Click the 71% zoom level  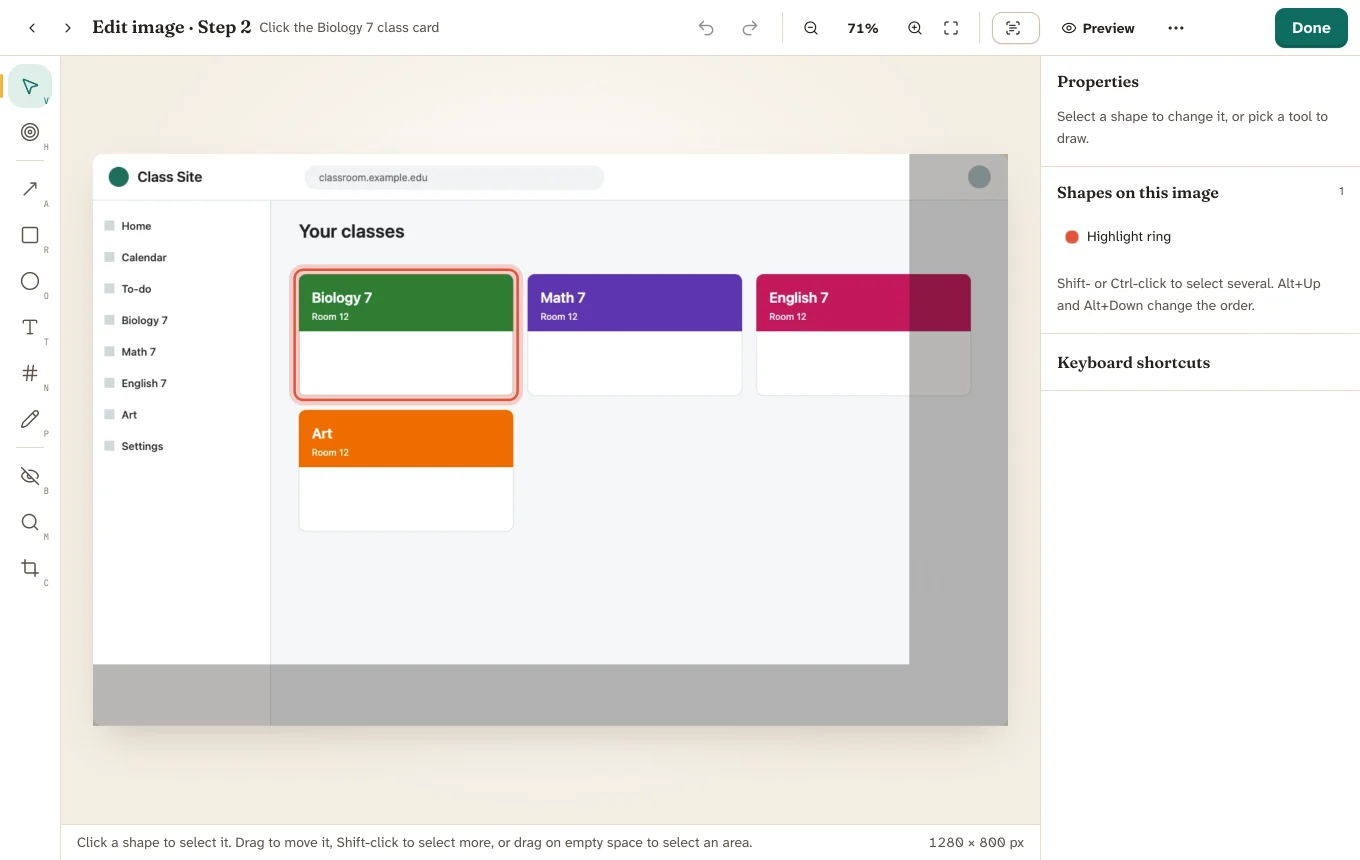863,28
